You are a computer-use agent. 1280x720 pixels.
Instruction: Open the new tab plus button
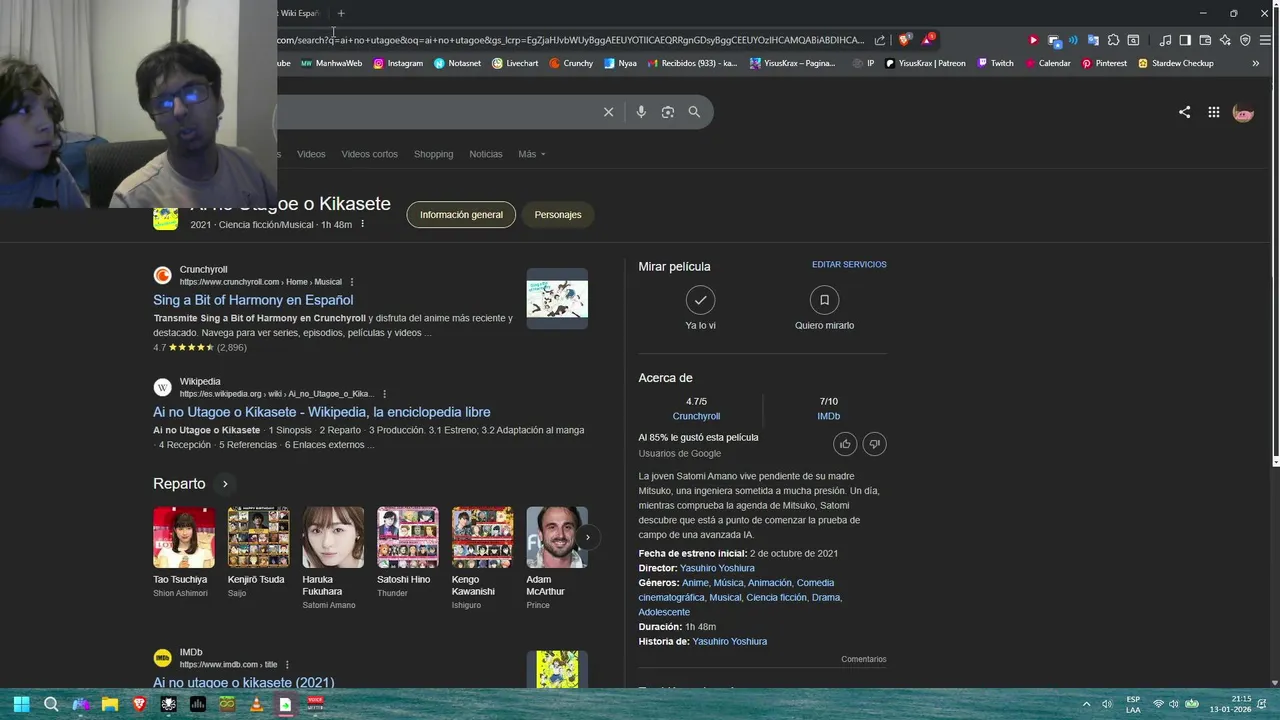tap(341, 13)
